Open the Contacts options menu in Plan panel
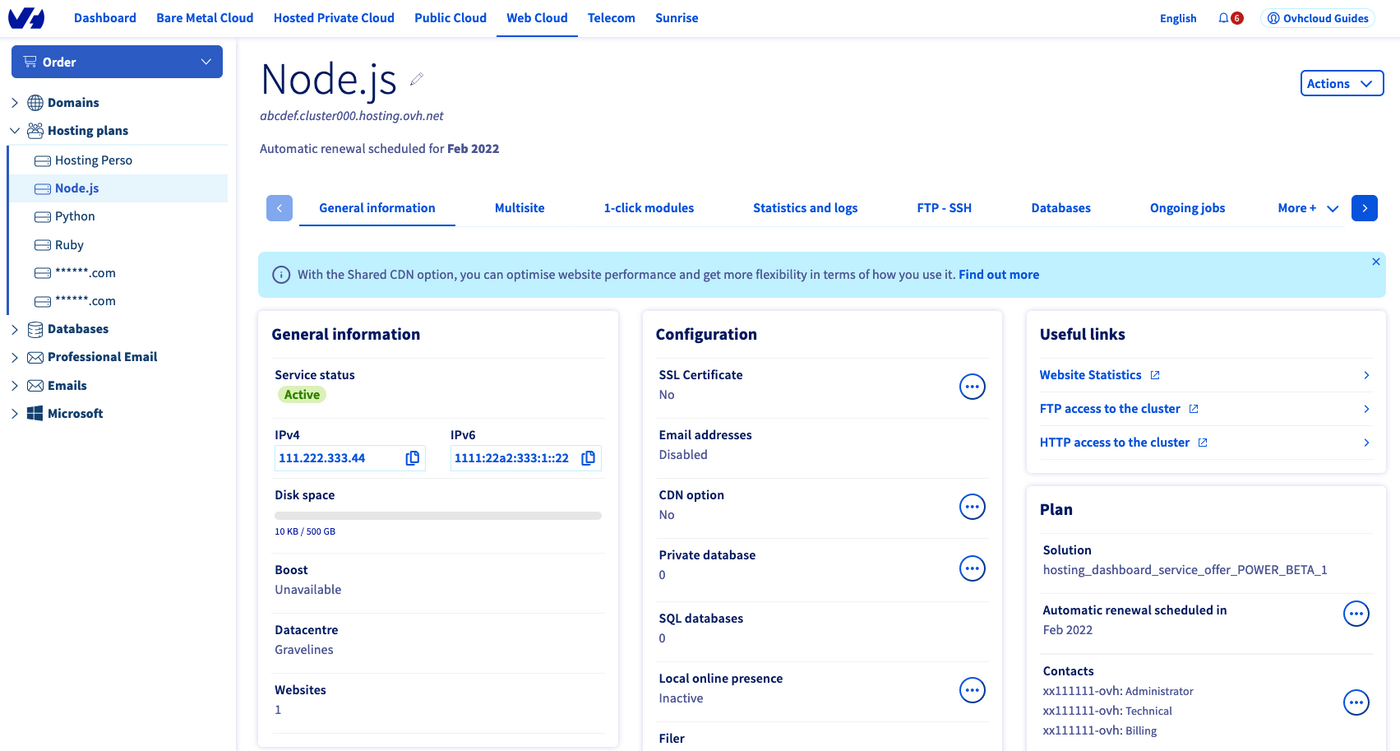The width and height of the screenshot is (1400, 751). point(1356,702)
